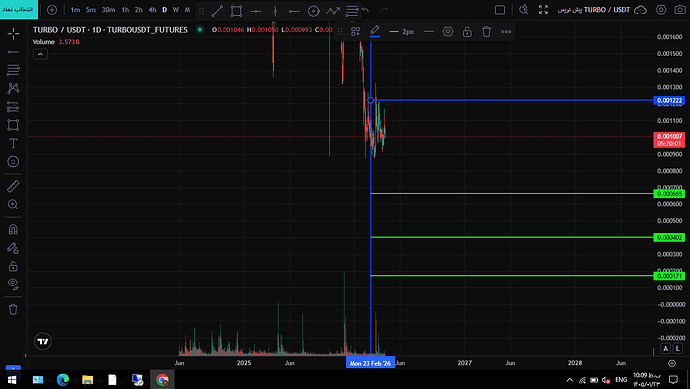Viewport: 690px width, 389px height.
Task: Pick circle tool from favorites toolbar
Action: pos(313,11)
